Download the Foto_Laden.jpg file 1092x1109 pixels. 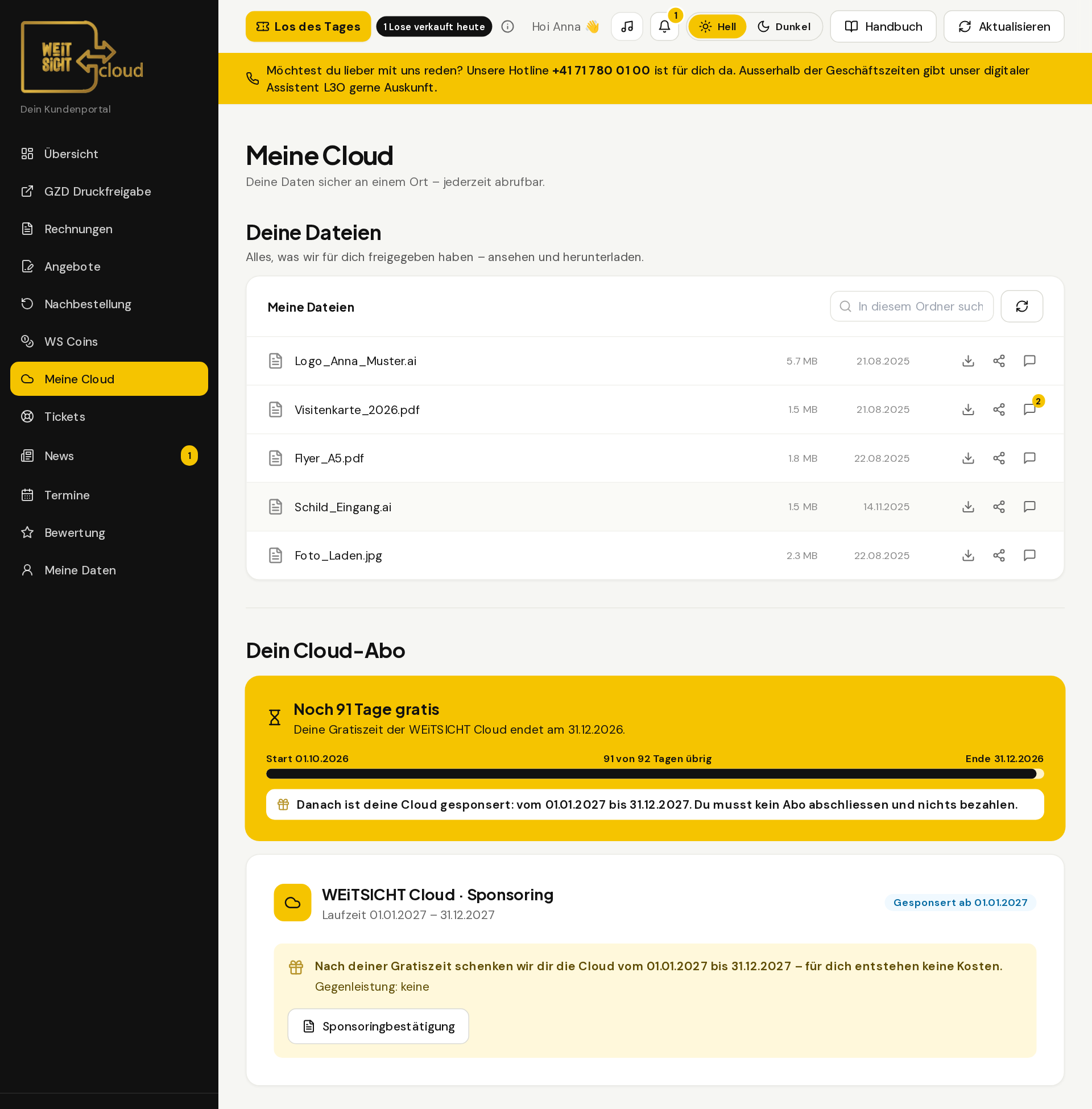pyautogui.click(x=968, y=555)
